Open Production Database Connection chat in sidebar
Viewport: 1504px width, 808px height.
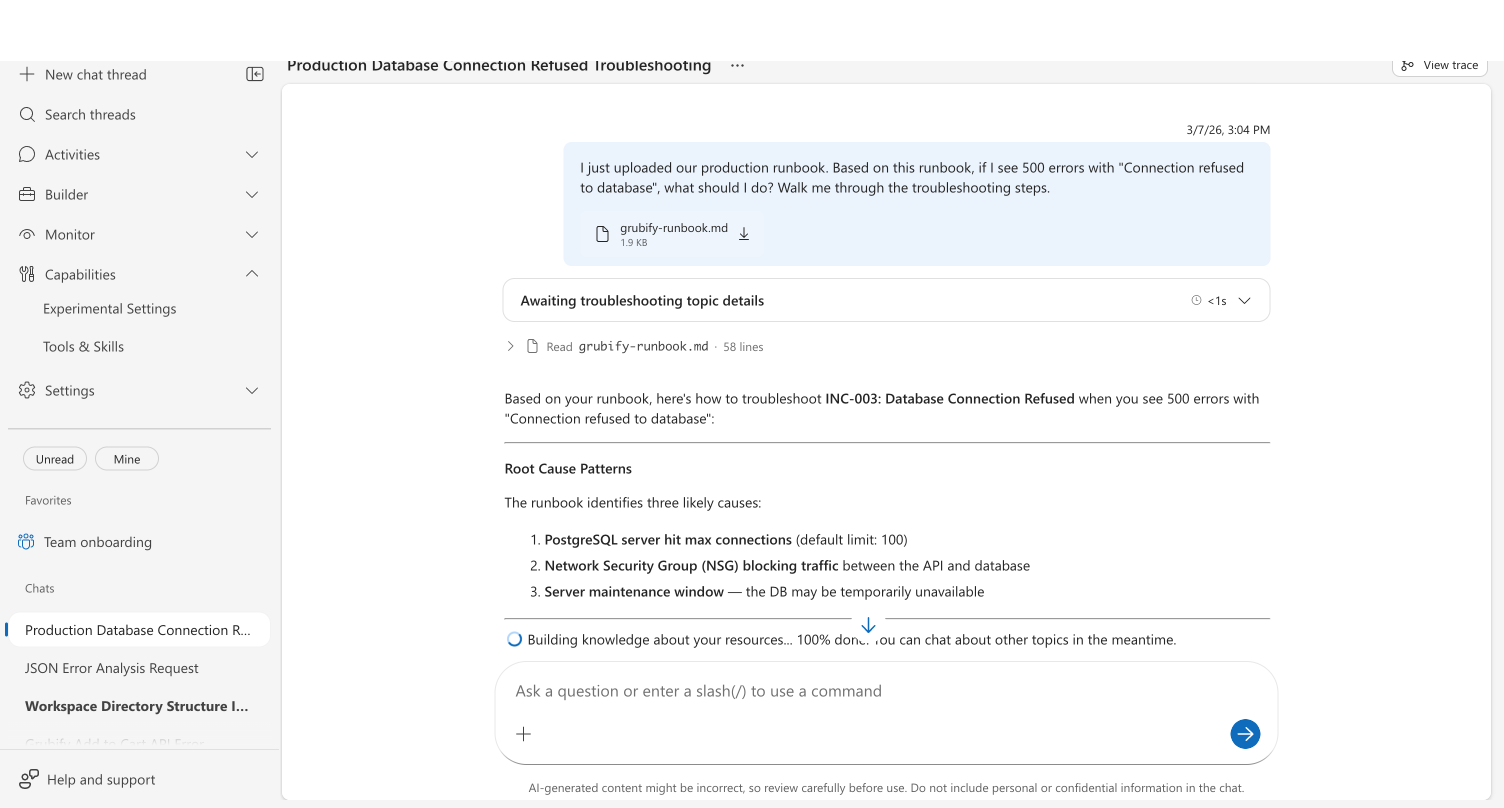(138, 630)
